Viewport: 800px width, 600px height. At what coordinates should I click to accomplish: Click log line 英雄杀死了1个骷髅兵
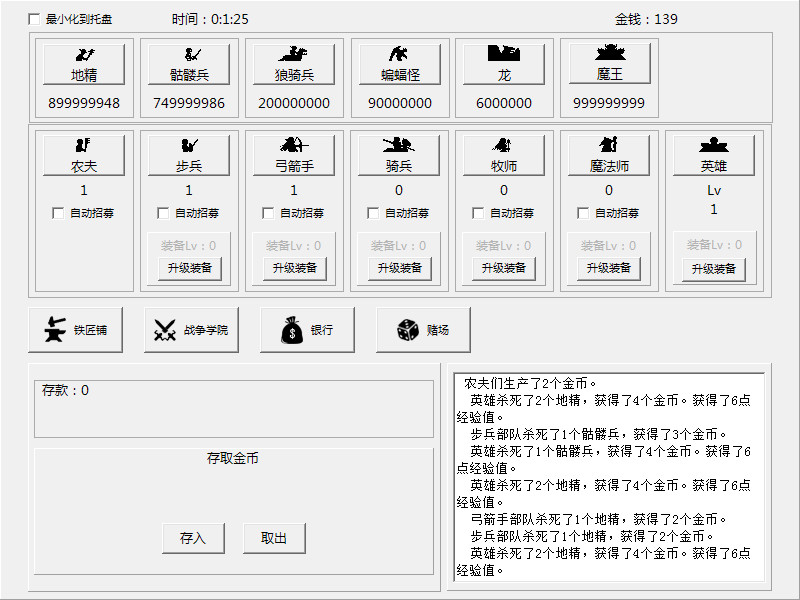[604, 459]
